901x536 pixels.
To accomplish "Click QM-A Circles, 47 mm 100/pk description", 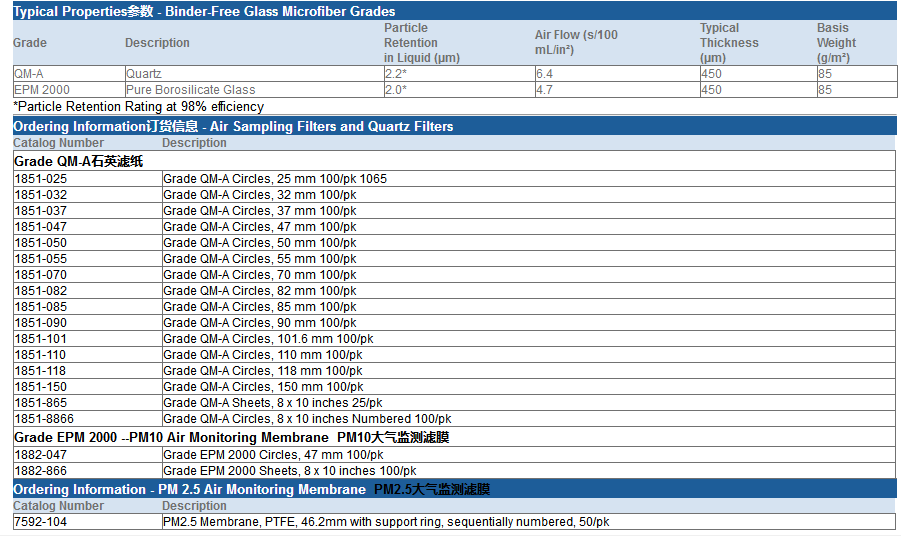I will [x=260, y=227].
